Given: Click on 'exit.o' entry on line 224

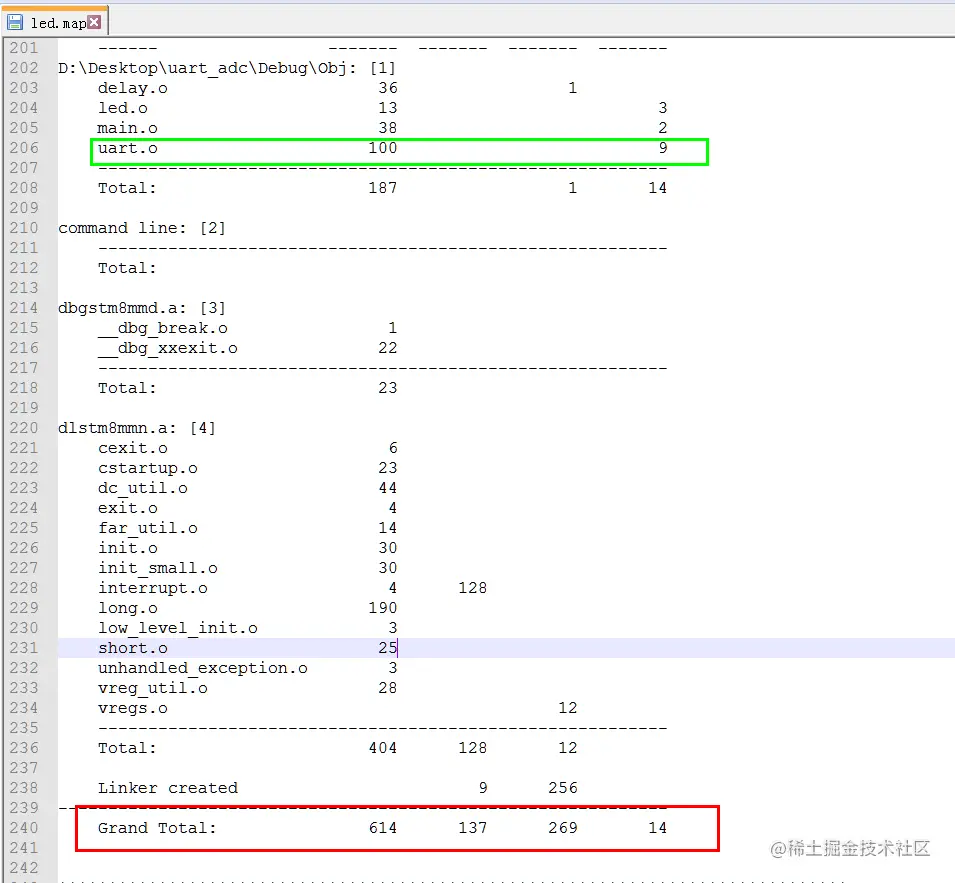Looking at the screenshot, I should 127,508.
